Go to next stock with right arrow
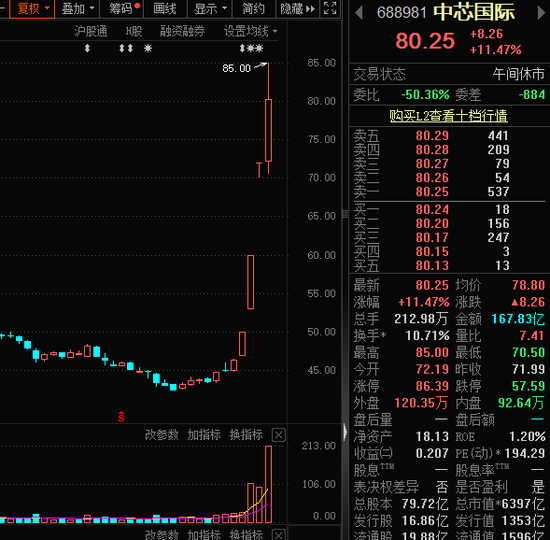 tap(541, 13)
